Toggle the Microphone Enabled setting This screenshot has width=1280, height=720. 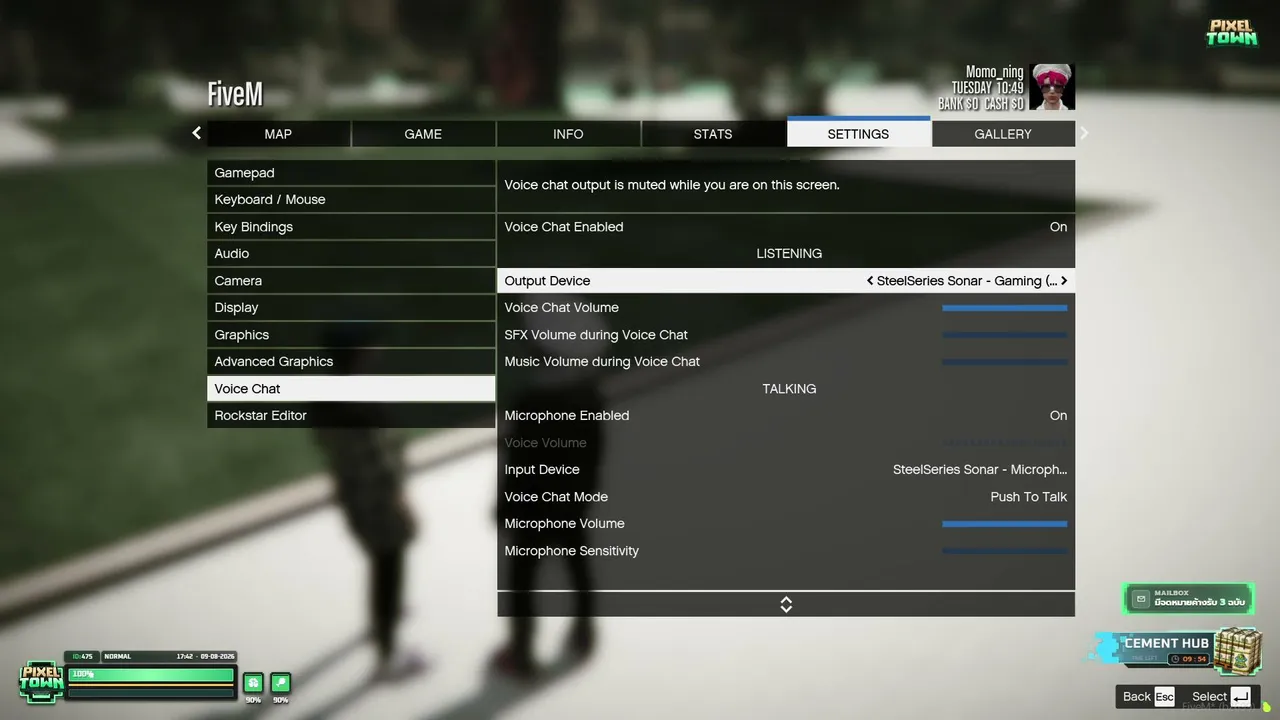coord(786,416)
